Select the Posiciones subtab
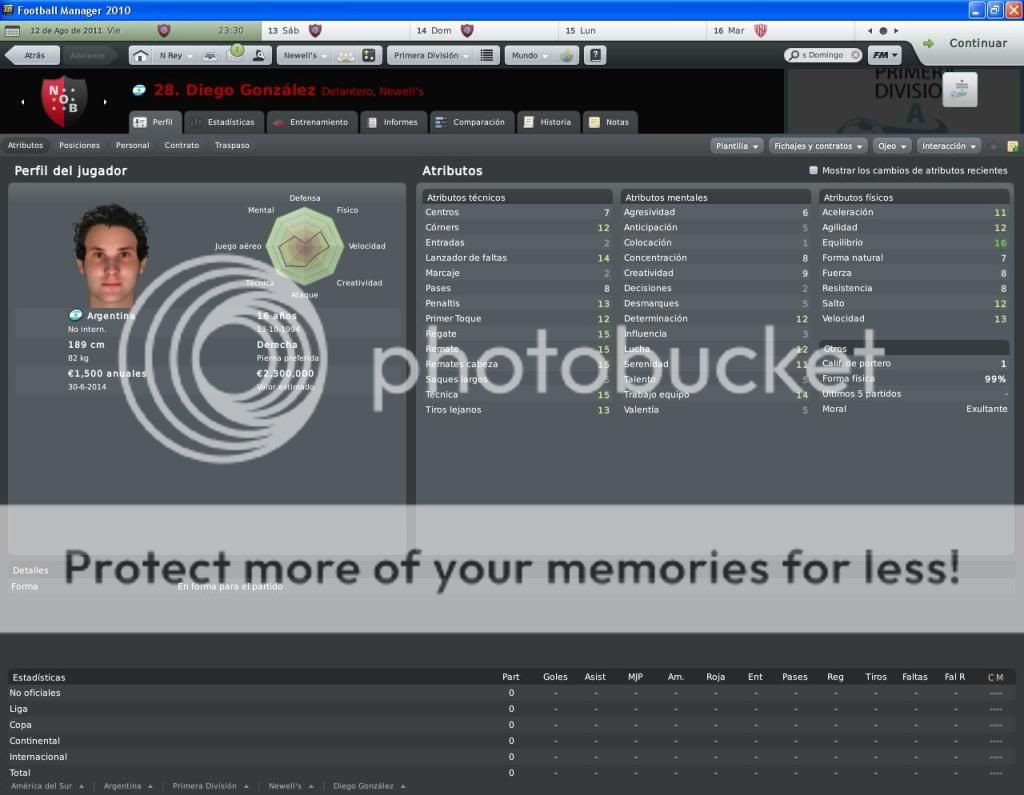Viewport: 1024px width, 795px height. tap(79, 146)
